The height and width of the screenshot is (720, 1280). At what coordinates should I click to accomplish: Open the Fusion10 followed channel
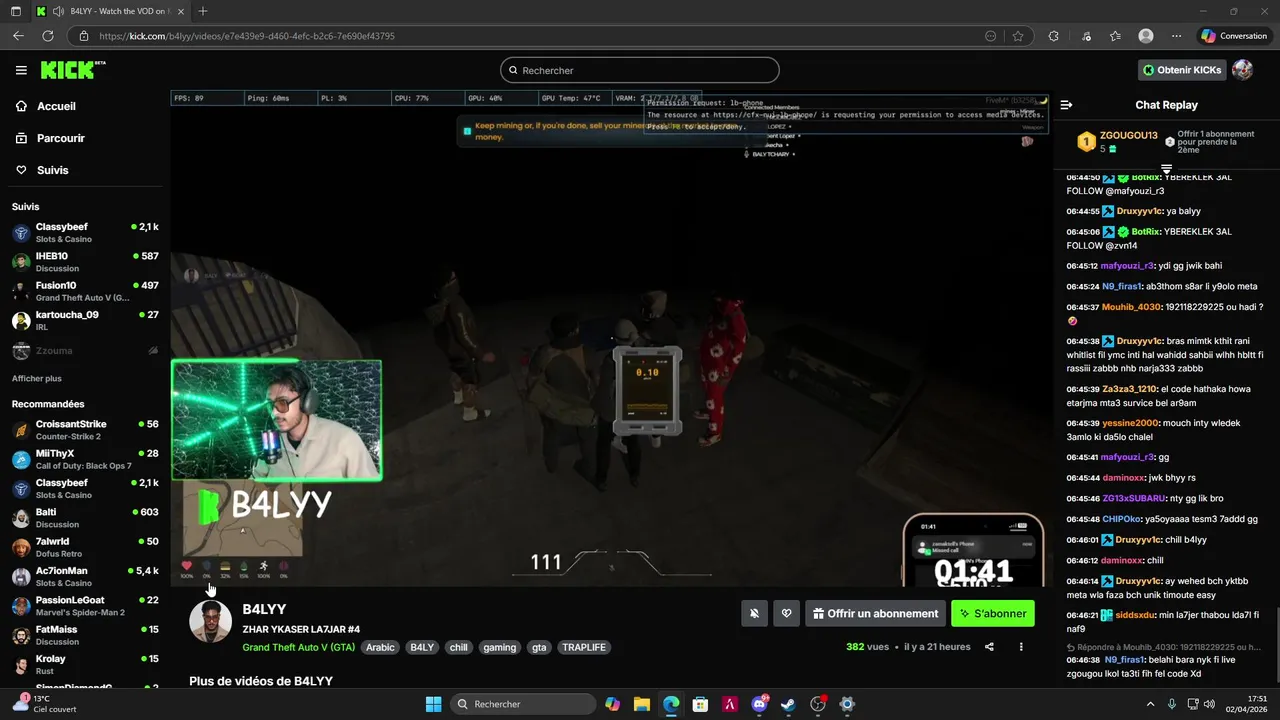tap(85, 291)
